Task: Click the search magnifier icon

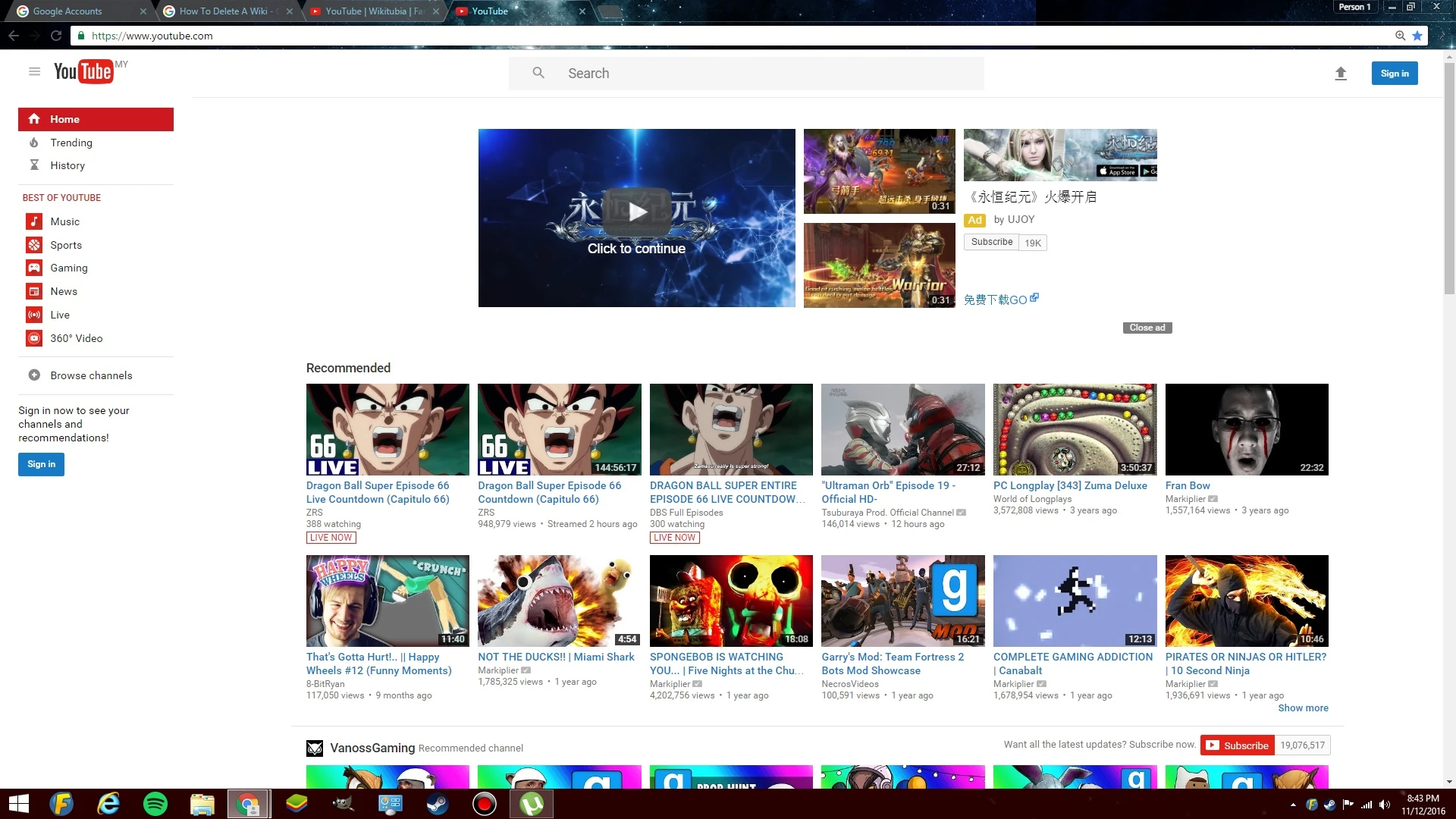Action: (x=538, y=74)
